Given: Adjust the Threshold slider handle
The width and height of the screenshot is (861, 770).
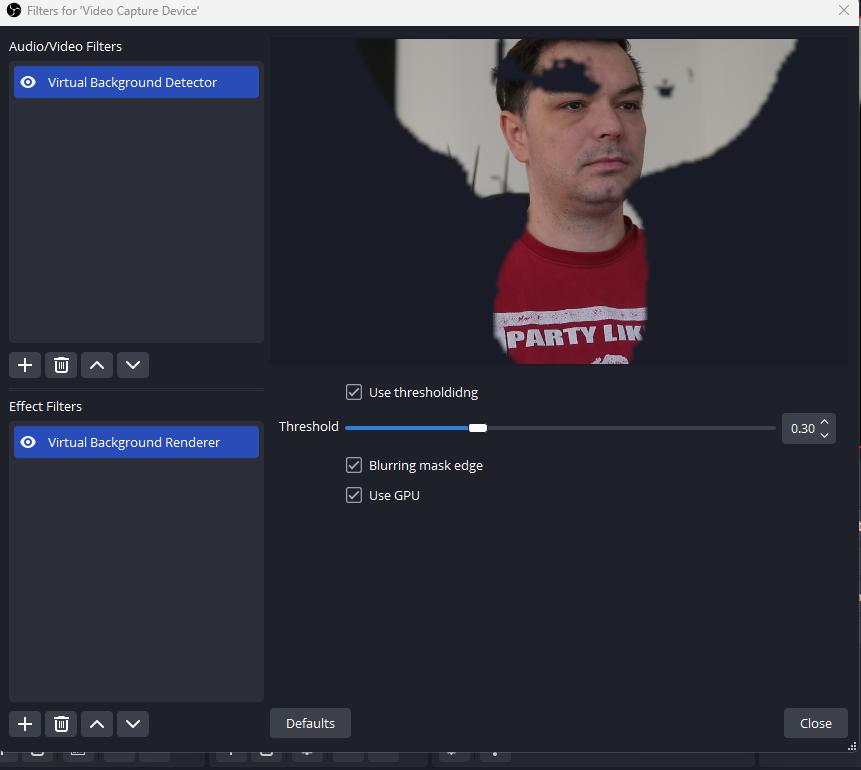Looking at the screenshot, I should [477, 427].
